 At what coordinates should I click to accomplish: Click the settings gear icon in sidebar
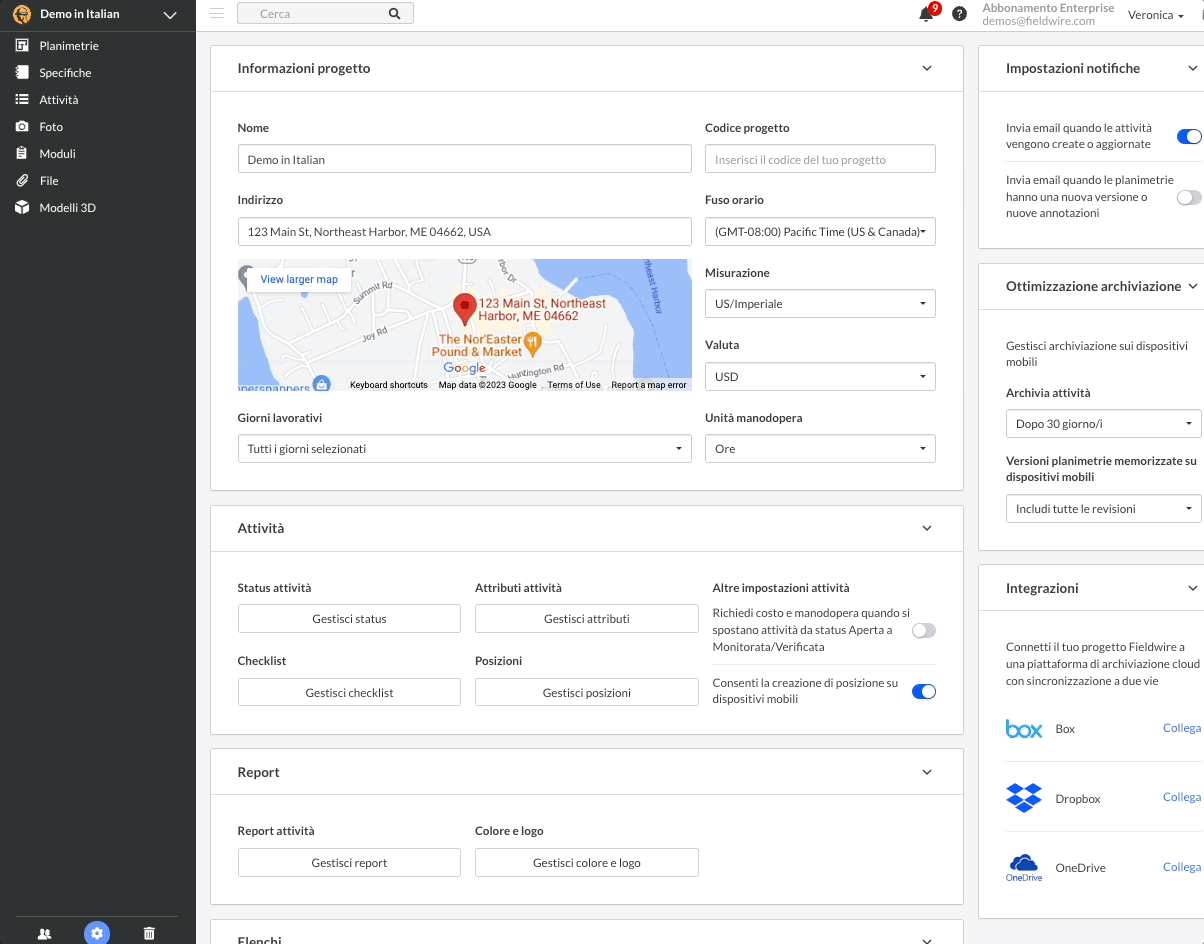click(x=97, y=933)
